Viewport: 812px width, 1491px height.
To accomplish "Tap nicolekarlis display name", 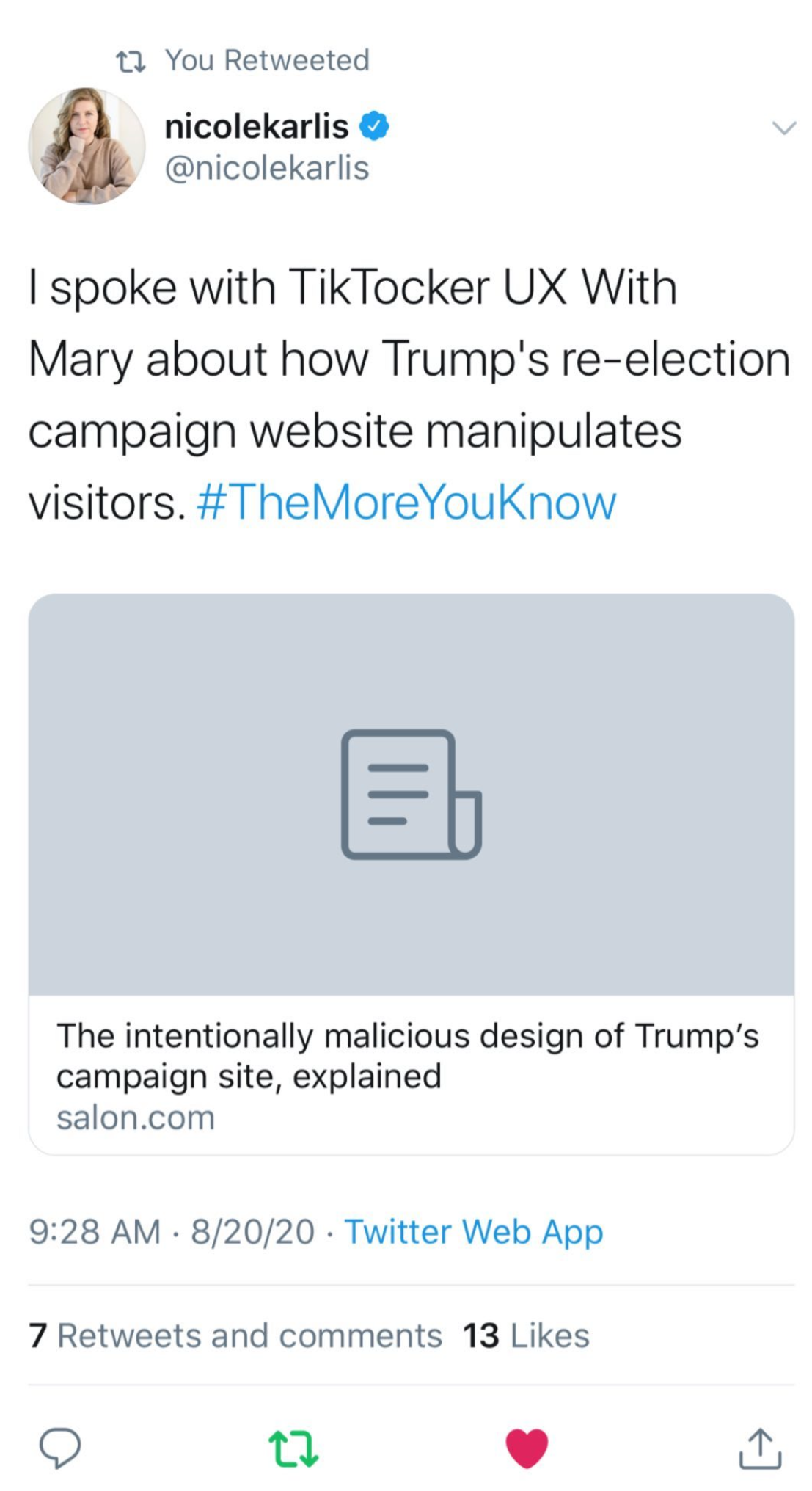I will (256, 126).
